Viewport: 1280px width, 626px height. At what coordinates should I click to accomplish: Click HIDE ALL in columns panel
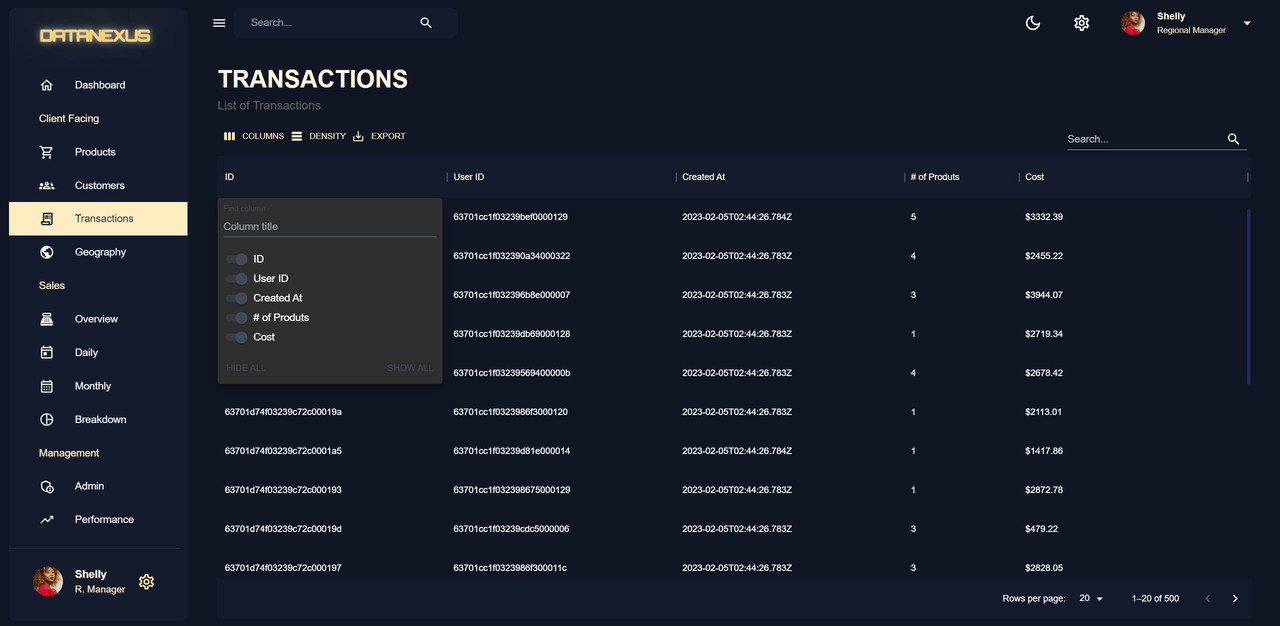(246, 368)
